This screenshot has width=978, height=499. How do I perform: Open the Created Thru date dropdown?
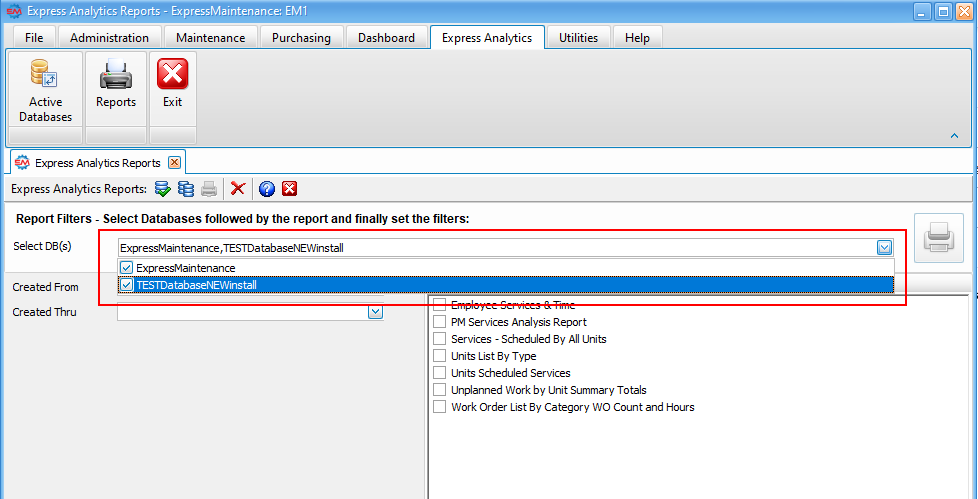(375, 312)
